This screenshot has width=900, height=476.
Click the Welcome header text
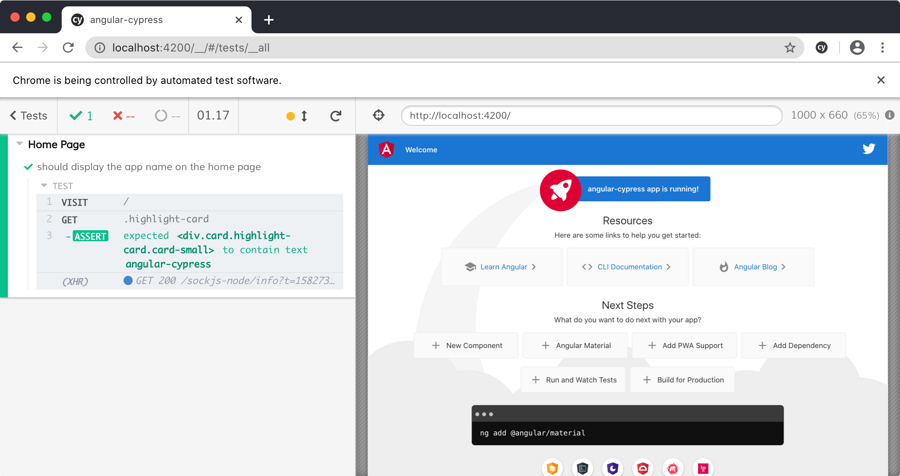tap(421, 150)
